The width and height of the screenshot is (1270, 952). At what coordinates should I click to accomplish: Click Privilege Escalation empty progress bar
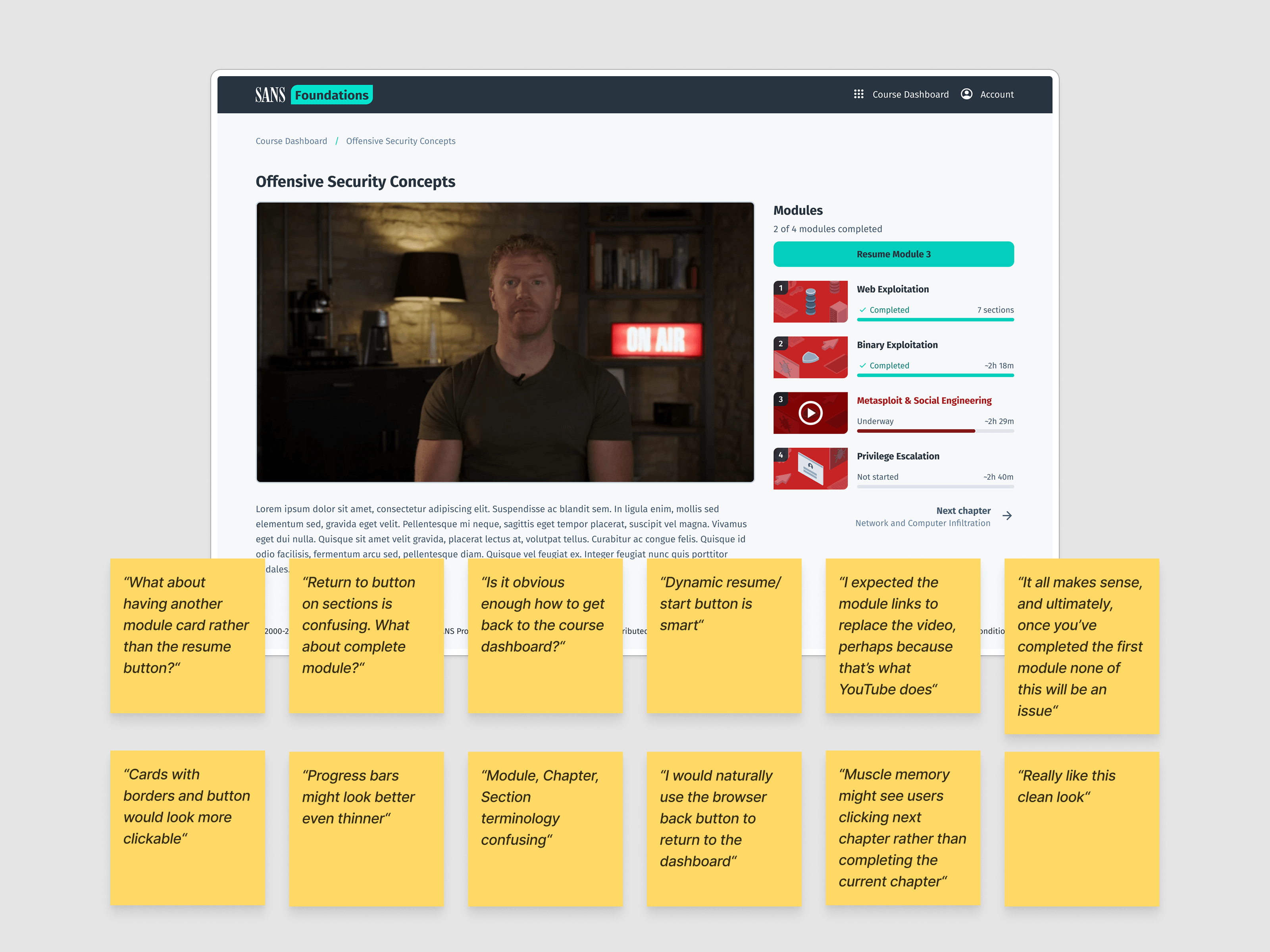click(935, 487)
